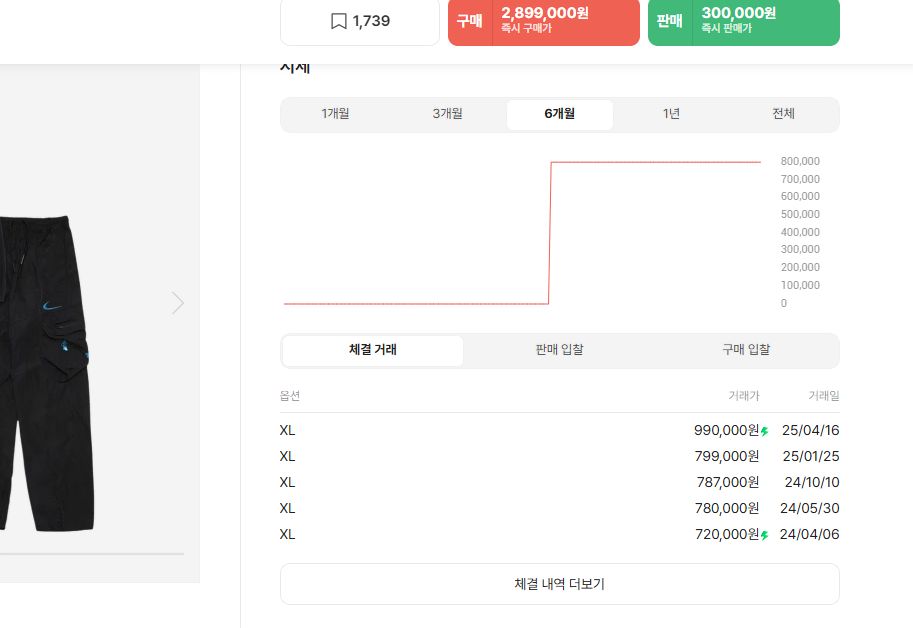
Task: Click the lightning icon beside 720,000원
Action: (765, 536)
